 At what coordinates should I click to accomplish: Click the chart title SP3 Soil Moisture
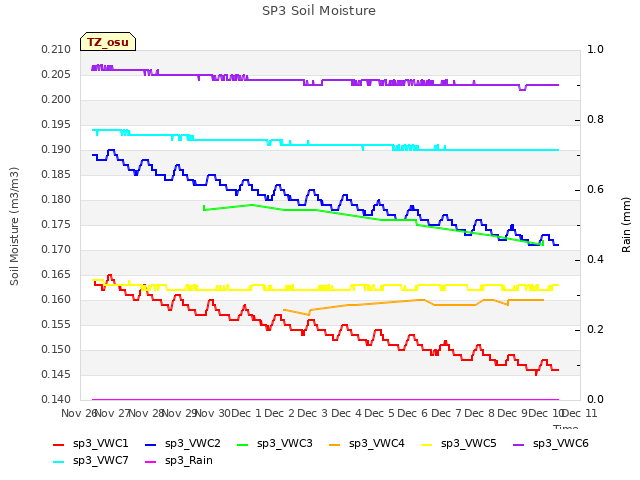click(319, 11)
